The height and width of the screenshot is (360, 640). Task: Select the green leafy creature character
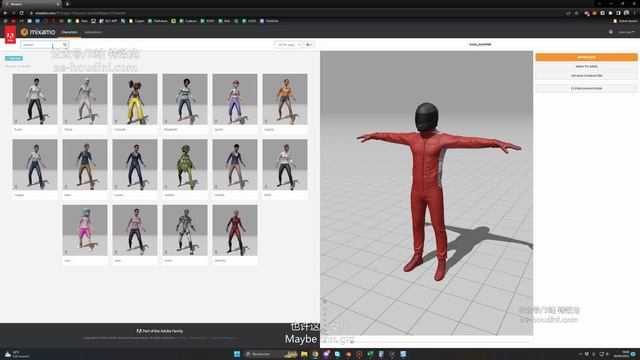(x=185, y=164)
